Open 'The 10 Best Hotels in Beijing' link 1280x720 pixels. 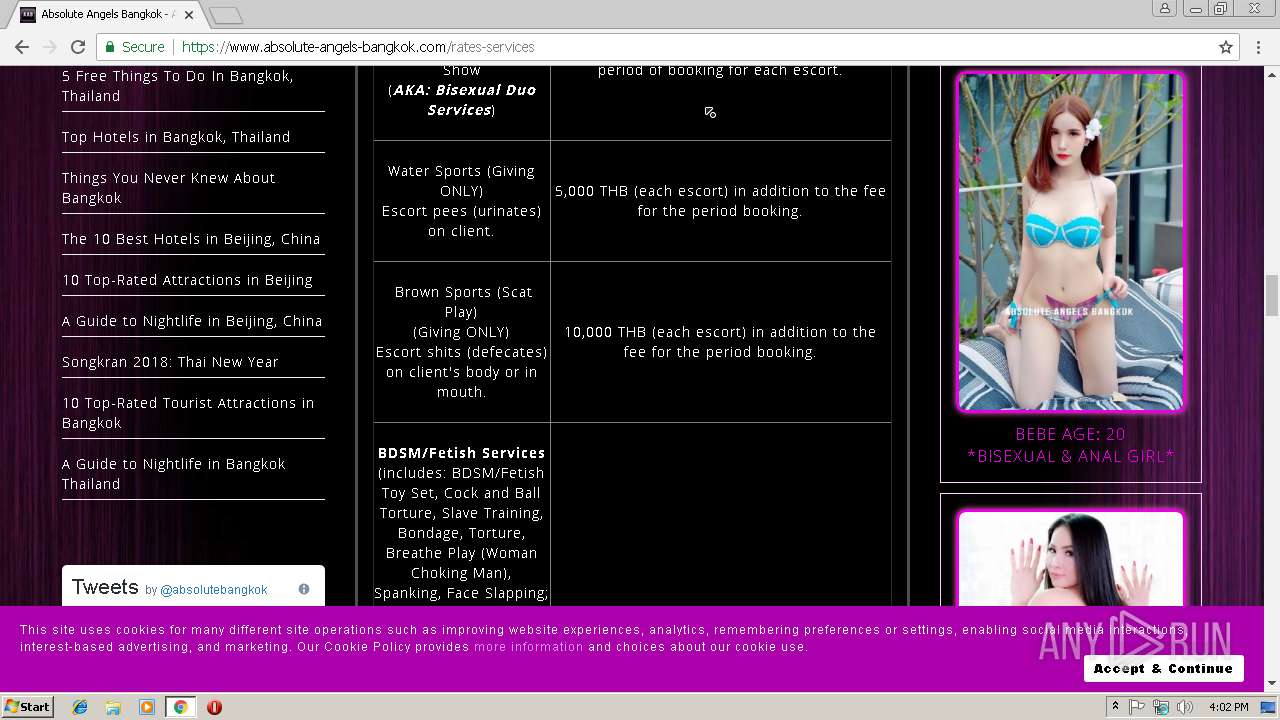tap(191, 239)
